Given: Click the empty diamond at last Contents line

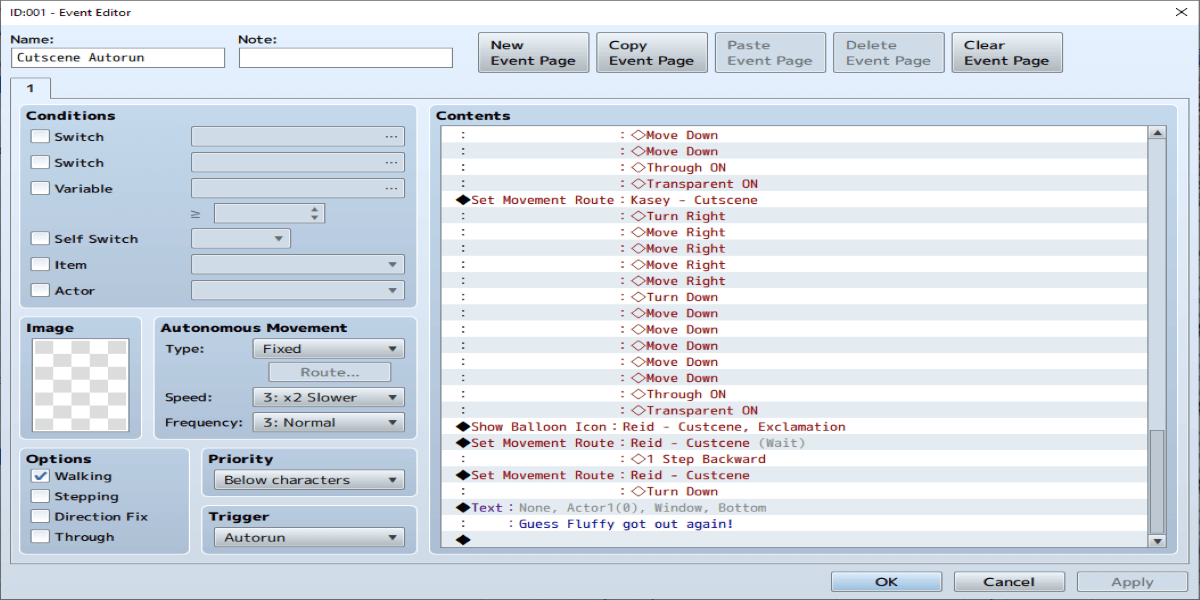Looking at the screenshot, I should pyautogui.click(x=462, y=540).
